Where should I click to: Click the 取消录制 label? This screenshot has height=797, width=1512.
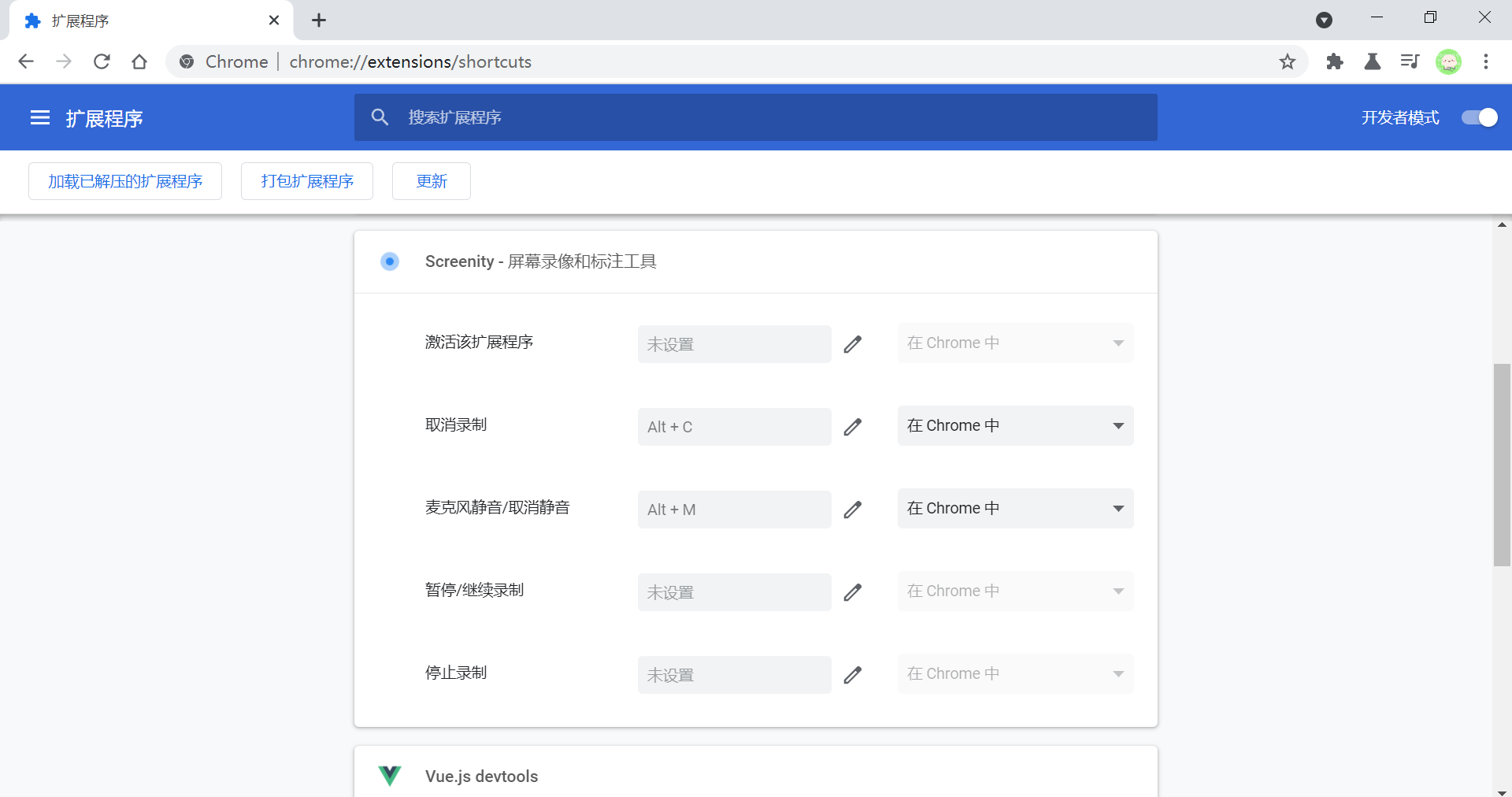456,425
